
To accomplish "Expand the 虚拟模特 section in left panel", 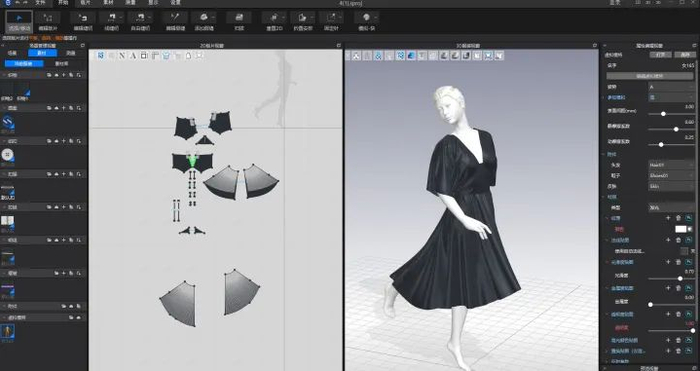I will click(4, 317).
